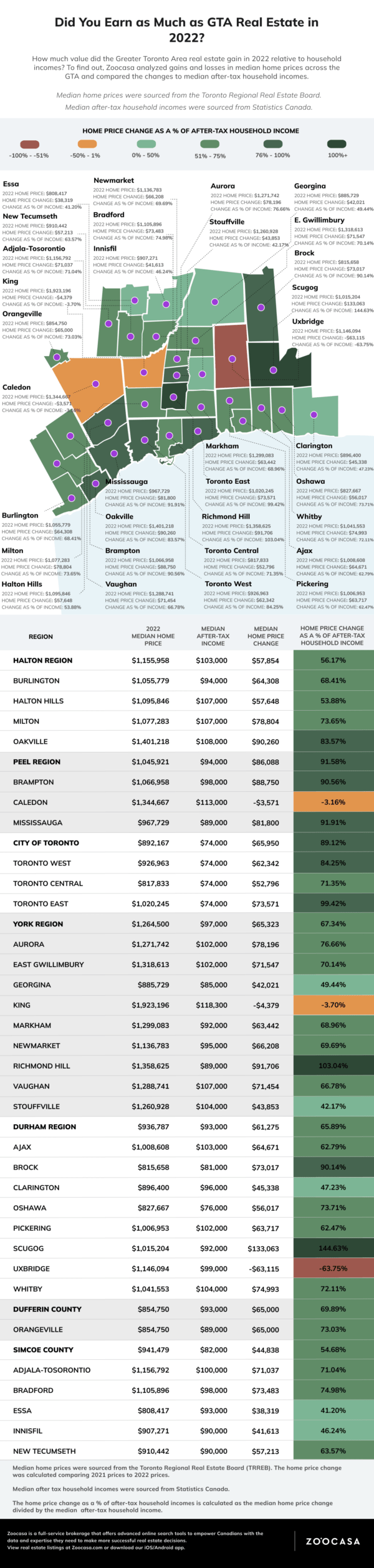Screen dimensions: 374x1568
Task: Click the marker on the Brock region
Action: pyautogui.click(x=261, y=307)
